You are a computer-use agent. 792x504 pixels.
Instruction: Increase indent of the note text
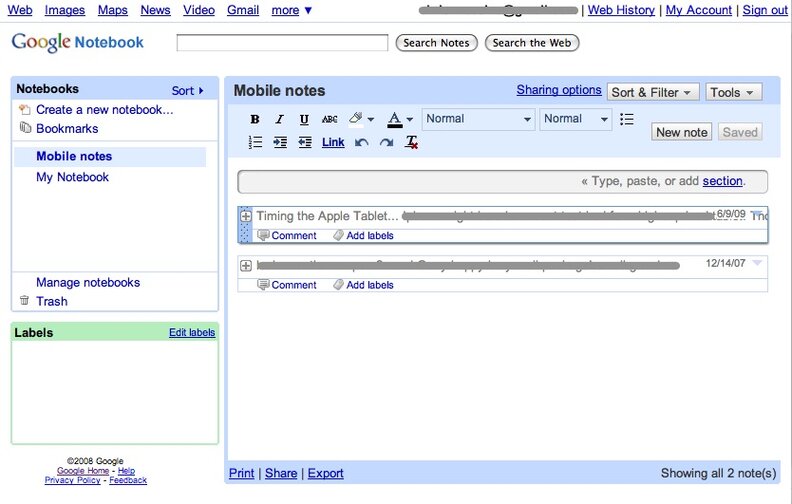pos(280,143)
